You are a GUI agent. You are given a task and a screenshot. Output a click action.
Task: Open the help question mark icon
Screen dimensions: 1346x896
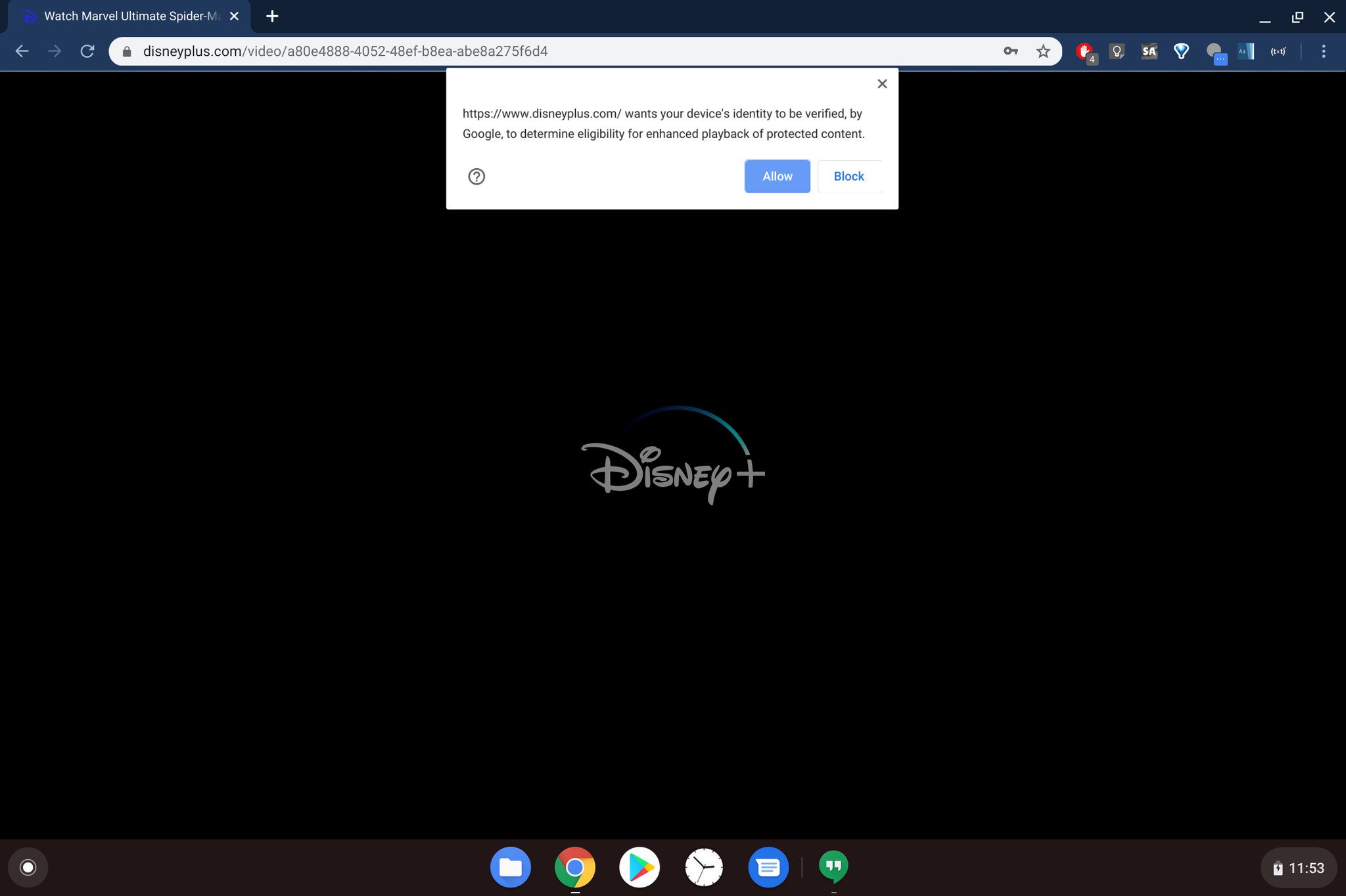click(x=476, y=176)
